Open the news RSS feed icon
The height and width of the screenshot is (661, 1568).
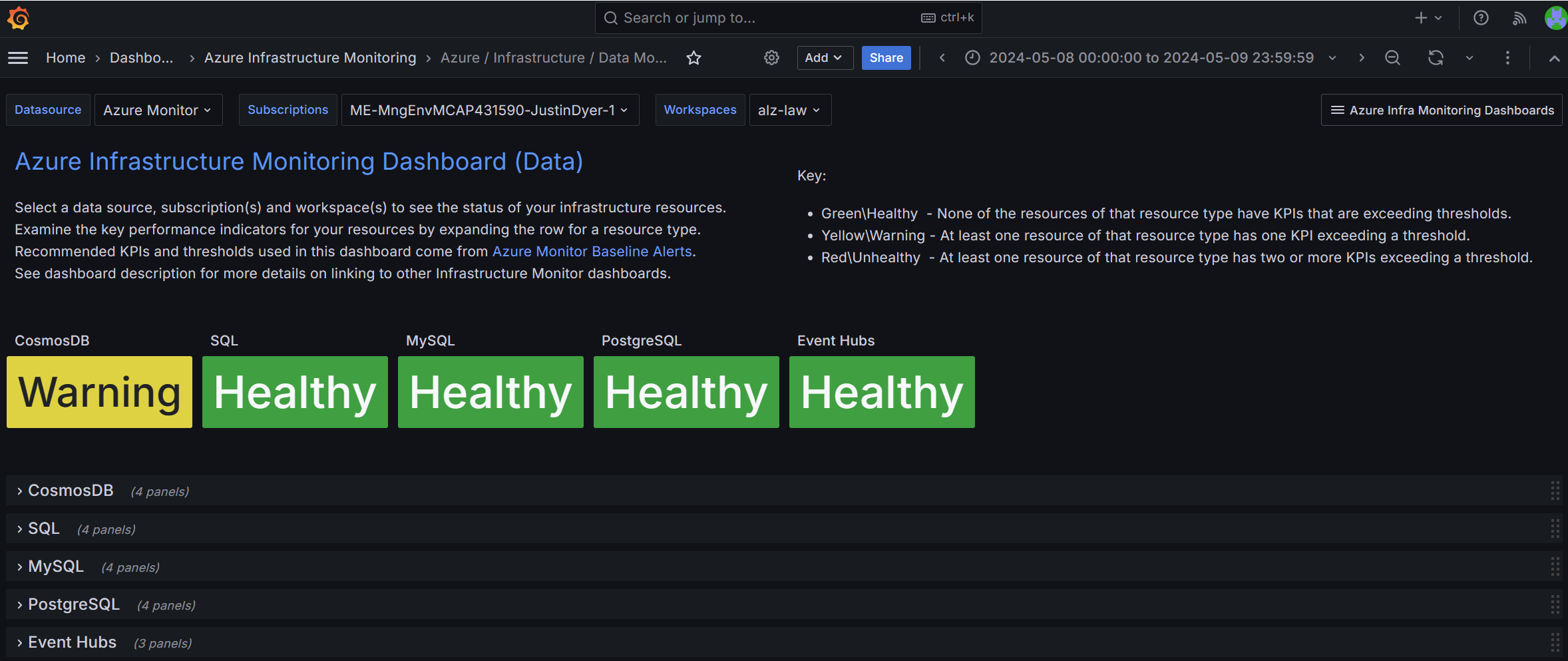(1519, 18)
